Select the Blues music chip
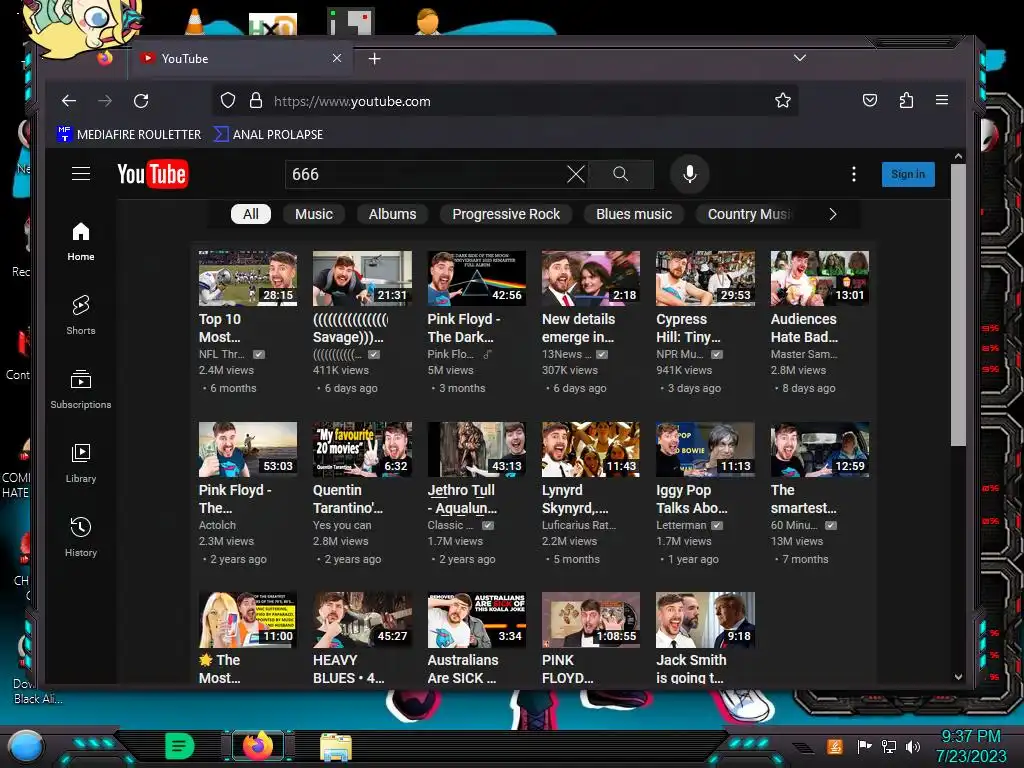This screenshot has width=1024, height=768. [633, 214]
